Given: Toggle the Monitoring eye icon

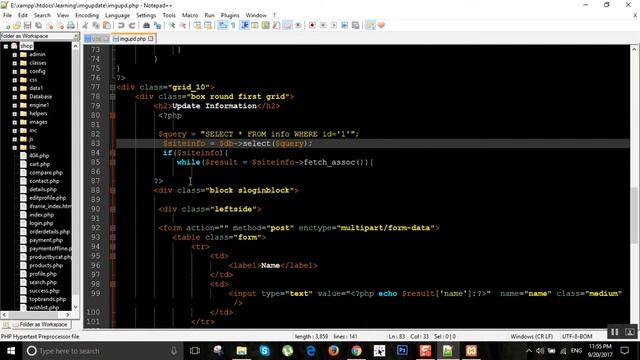Looking at the screenshot, I should click(298, 26).
